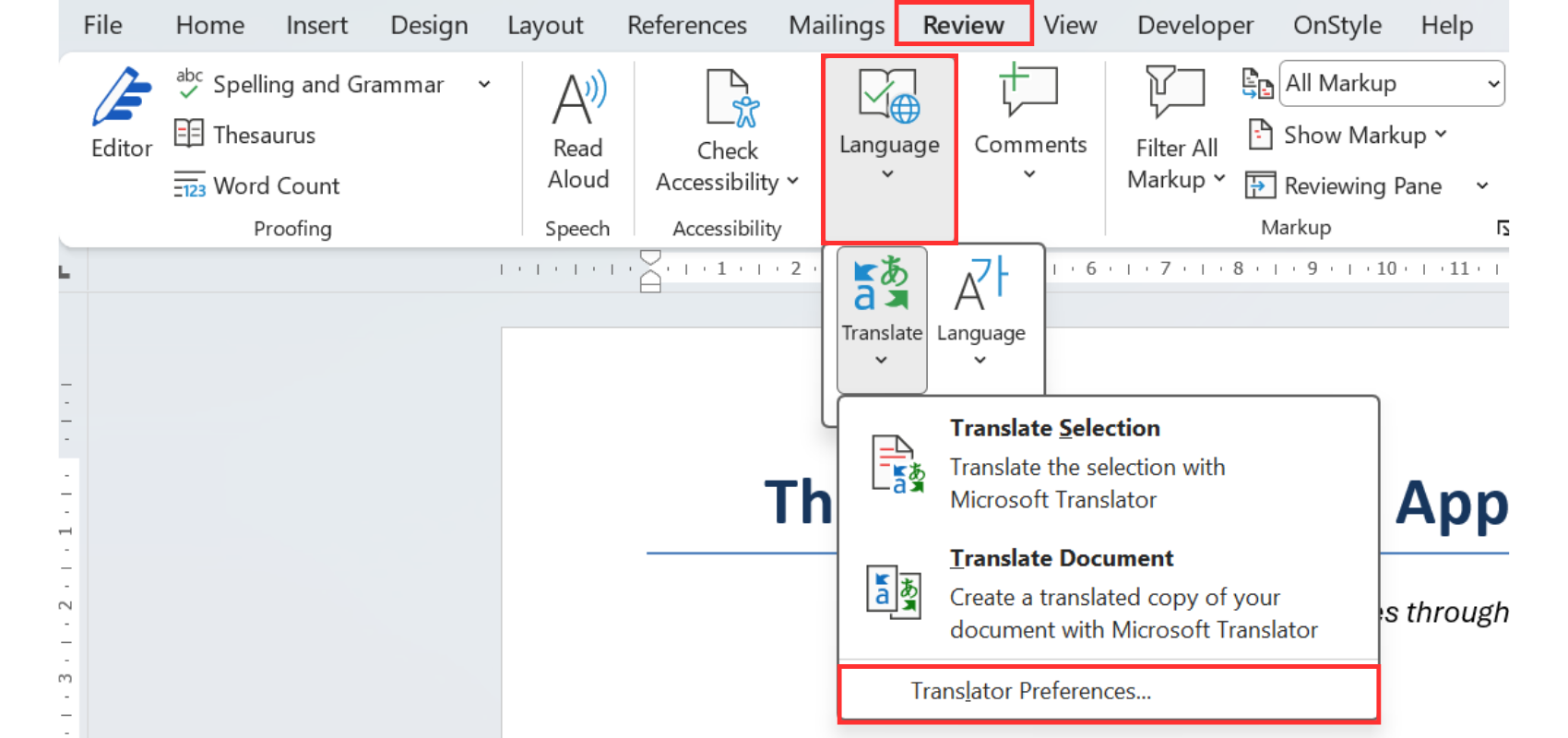Click the hanging indent marker on ruler
Image resolution: width=1568 pixels, height=738 pixels.
click(x=650, y=275)
